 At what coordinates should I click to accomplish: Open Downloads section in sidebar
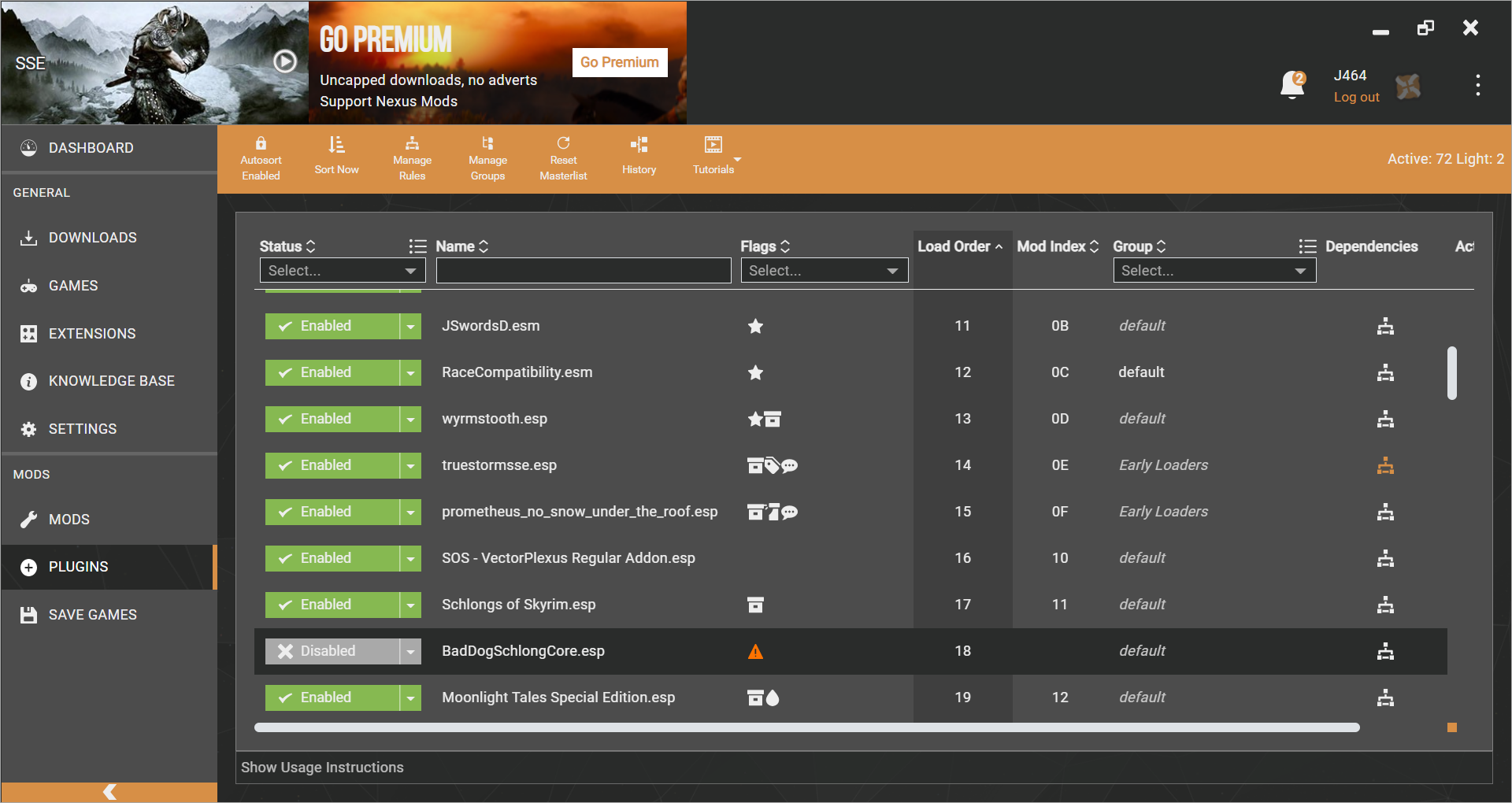point(109,238)
